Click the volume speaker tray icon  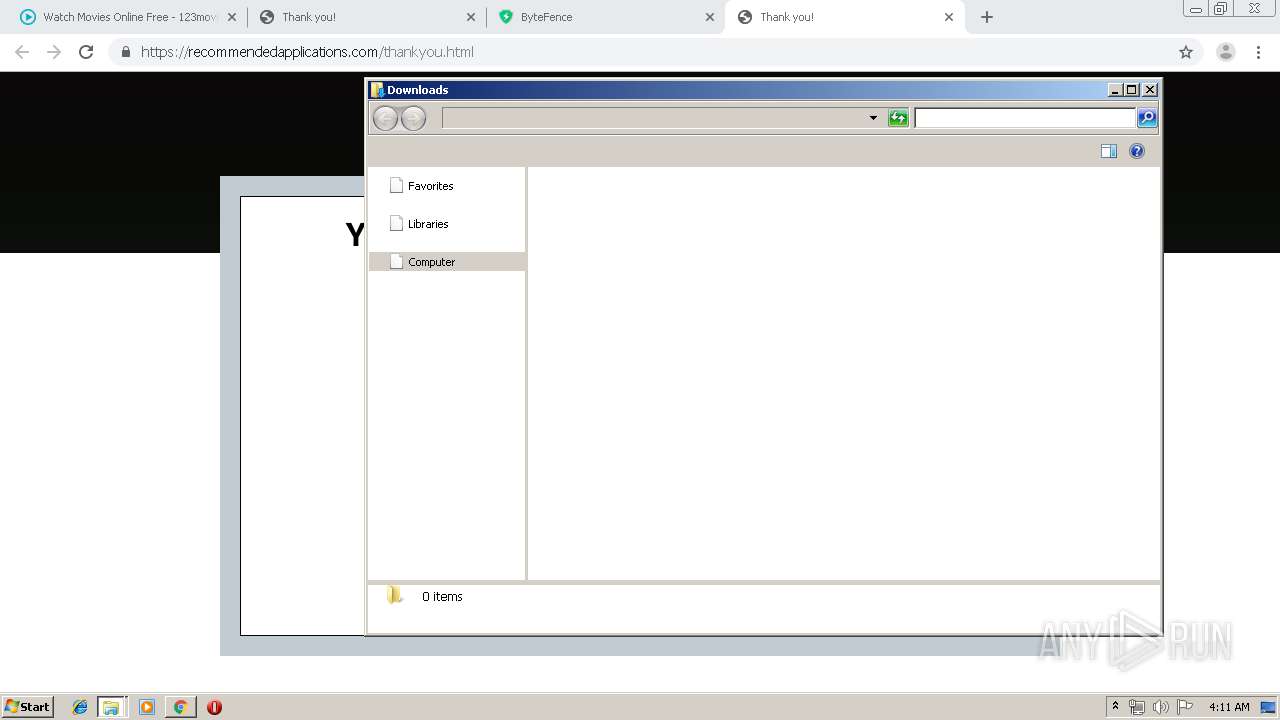(1161, 707)
